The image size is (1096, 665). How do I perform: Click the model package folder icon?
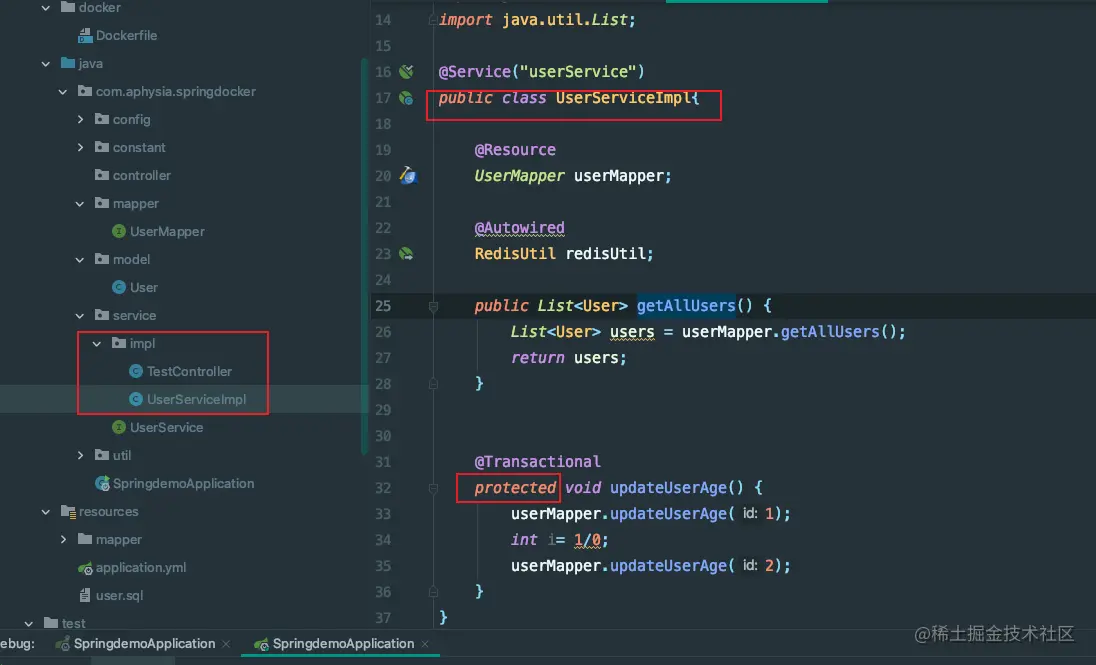(x=102, y=259)
